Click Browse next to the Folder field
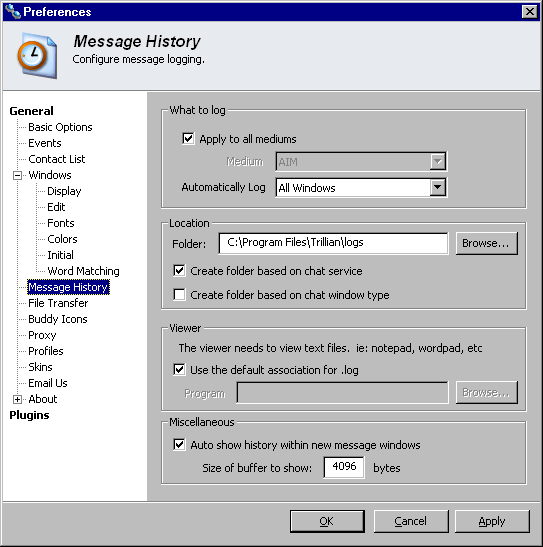Screen dimensions: 543x547 point(487,243)
